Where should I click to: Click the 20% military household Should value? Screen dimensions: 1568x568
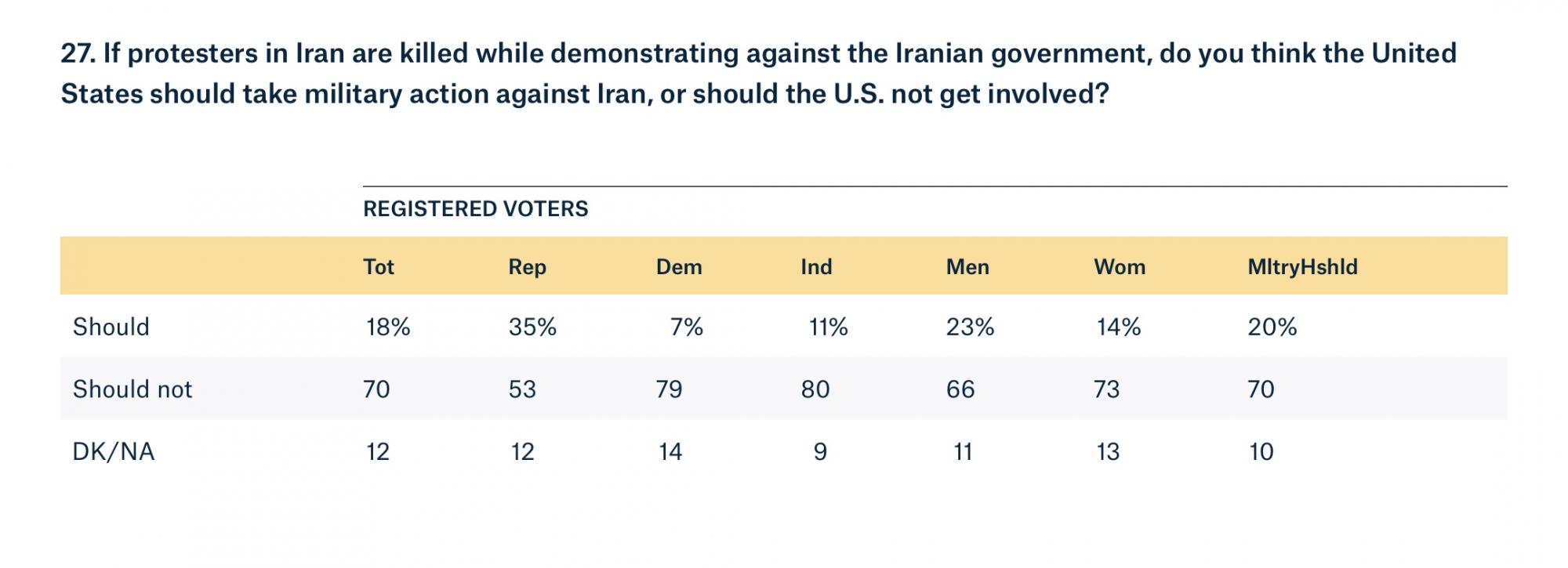(1272, 327)
